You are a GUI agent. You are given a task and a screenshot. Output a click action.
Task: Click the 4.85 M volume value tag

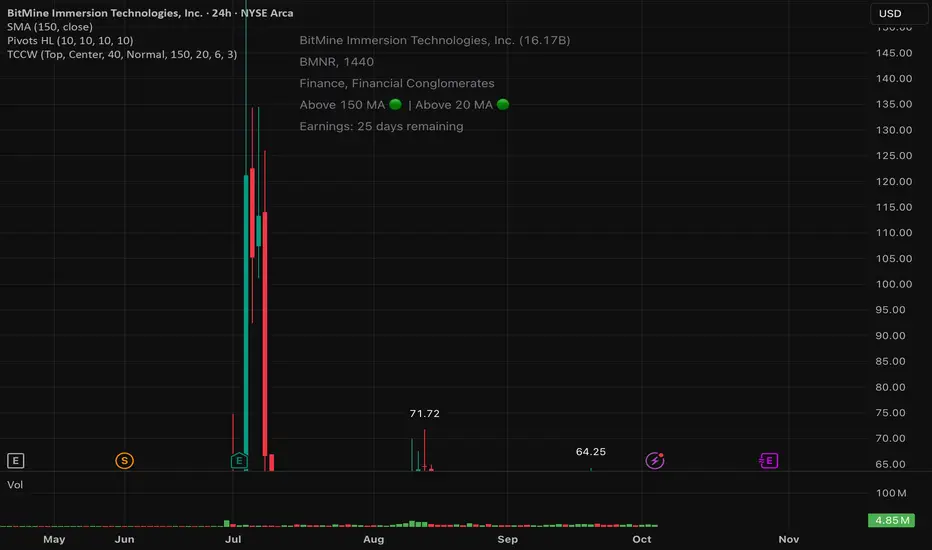[891, 520]
